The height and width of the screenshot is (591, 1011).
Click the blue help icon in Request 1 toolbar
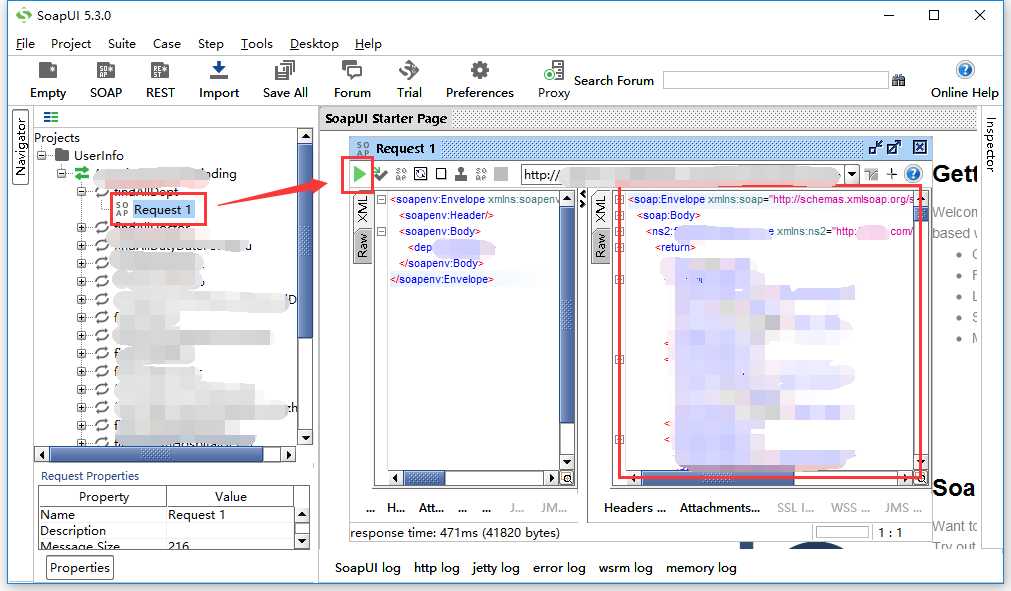[x=913, y=174]
